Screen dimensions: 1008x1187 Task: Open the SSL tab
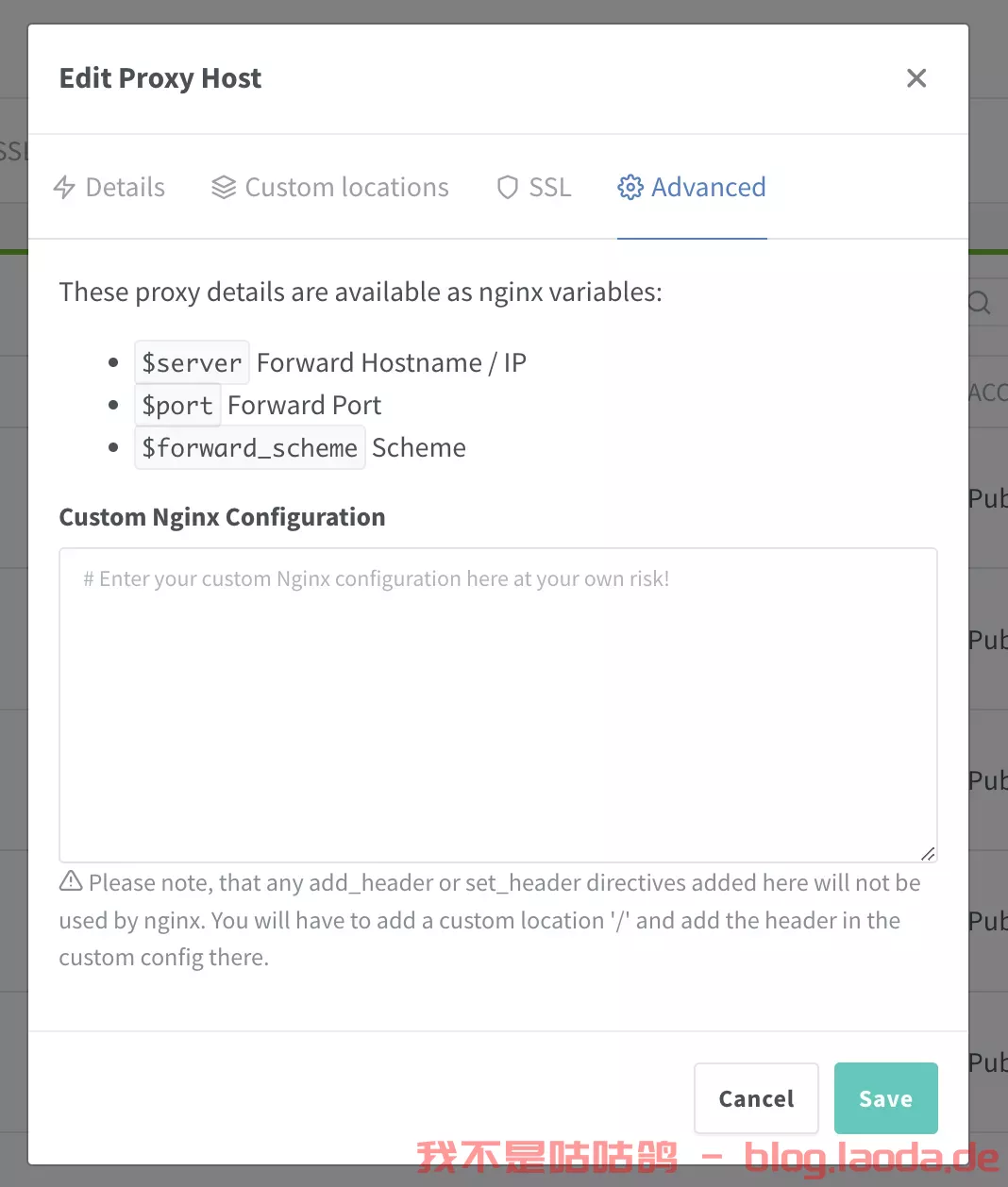[x=534, y=187]
